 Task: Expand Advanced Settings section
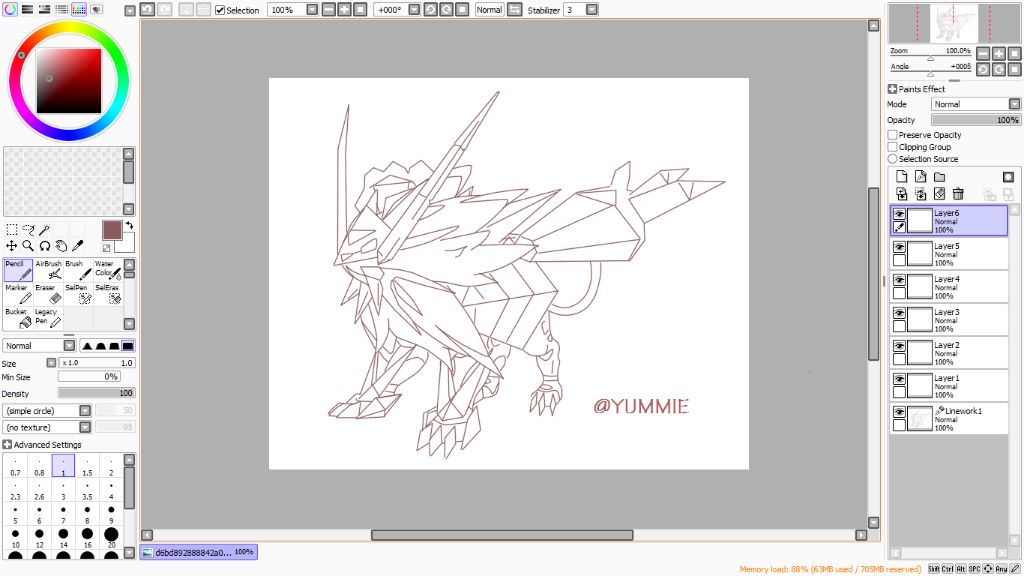7,444
